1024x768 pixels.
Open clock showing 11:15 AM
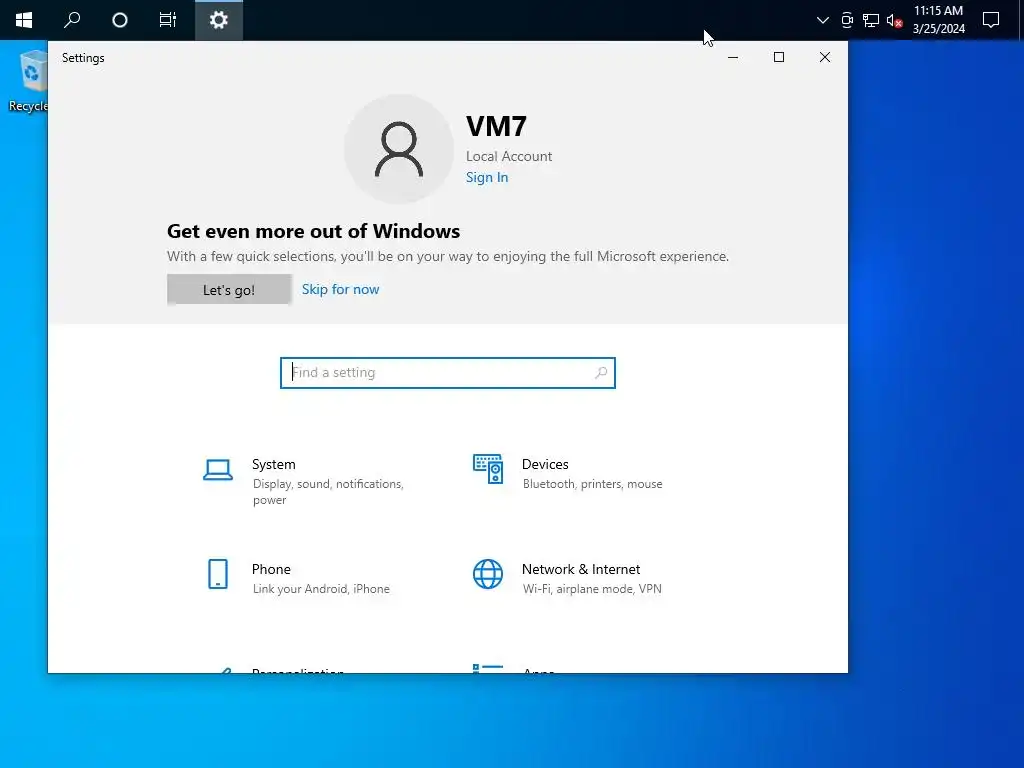coord(938,20)
